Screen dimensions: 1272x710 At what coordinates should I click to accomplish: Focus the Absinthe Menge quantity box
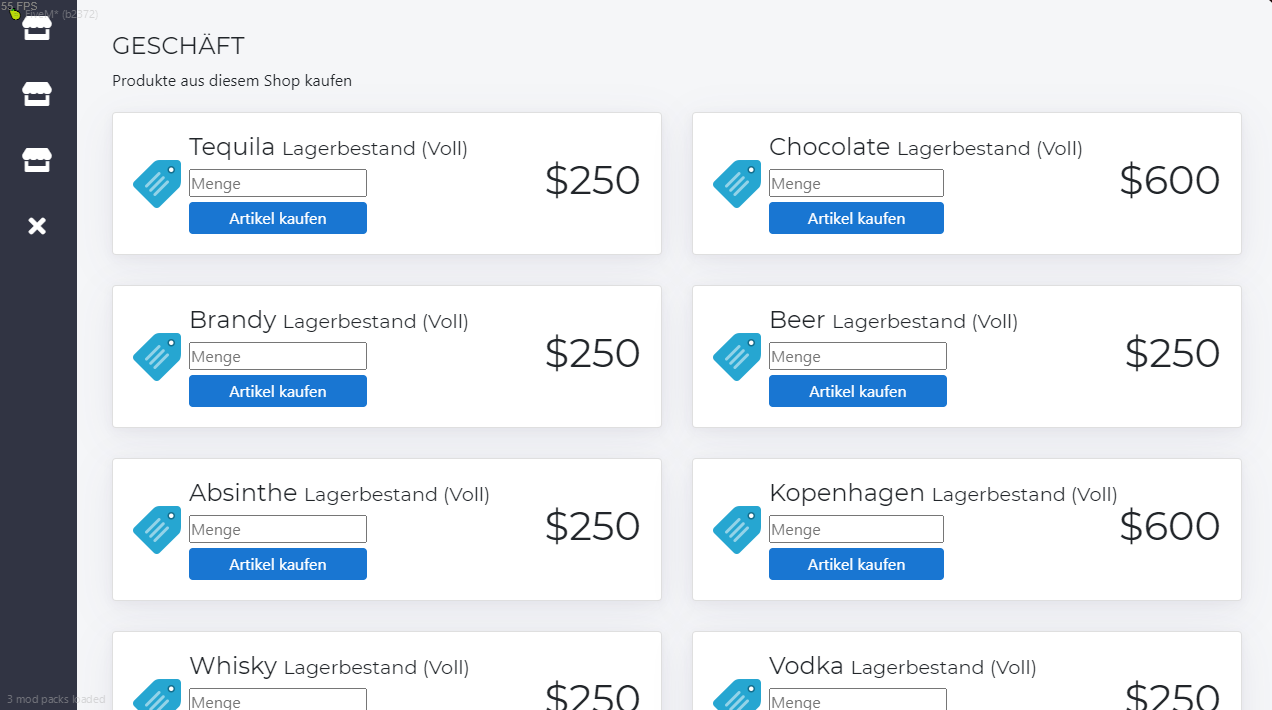coord(278,529)
